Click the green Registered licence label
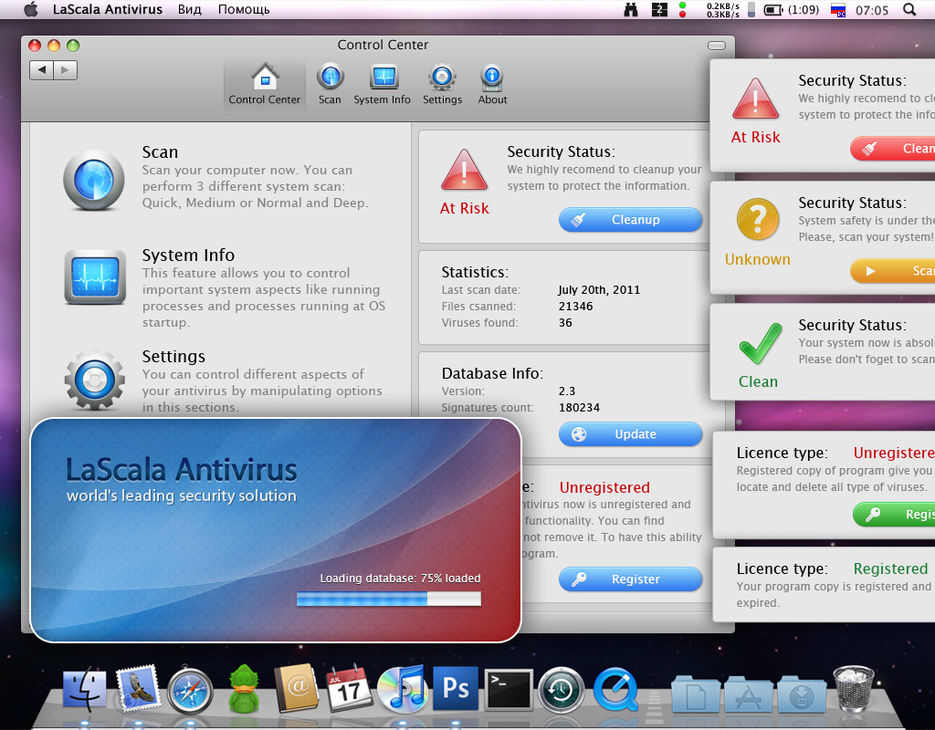 (x=890, y=569)
